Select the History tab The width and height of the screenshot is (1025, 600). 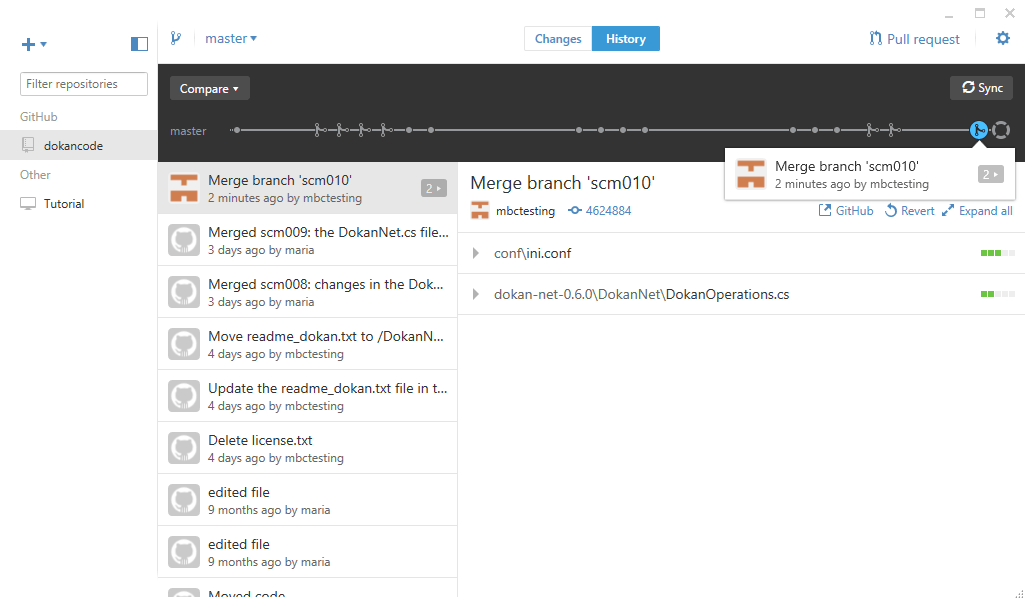click(x=625, y=38)
